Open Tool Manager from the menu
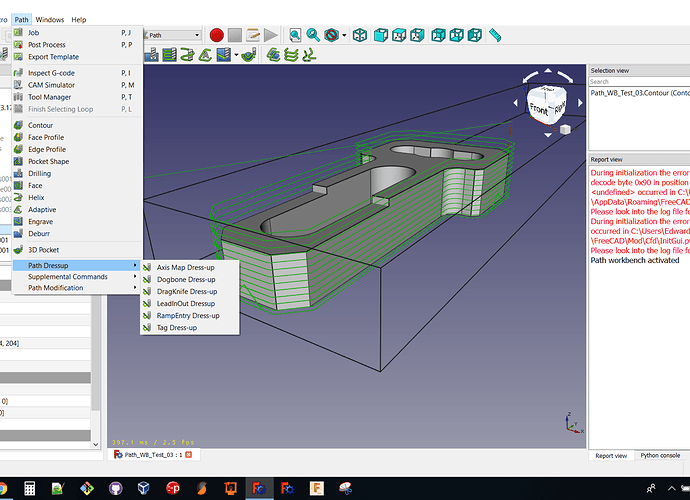 pyautogui.click(x=77, y=97)
